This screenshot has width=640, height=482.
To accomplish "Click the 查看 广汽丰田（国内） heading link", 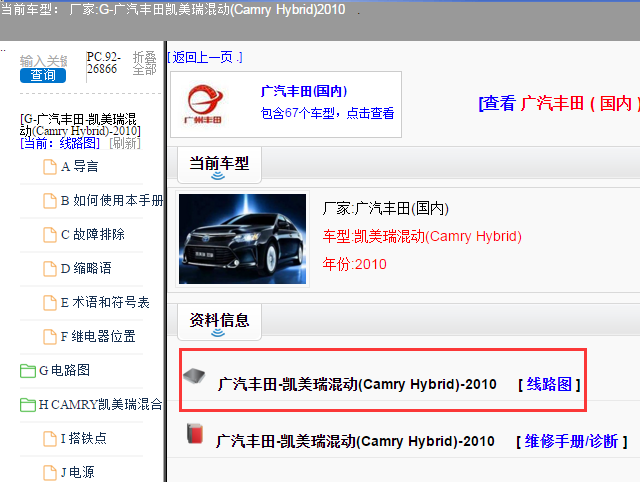I will 559,103.
